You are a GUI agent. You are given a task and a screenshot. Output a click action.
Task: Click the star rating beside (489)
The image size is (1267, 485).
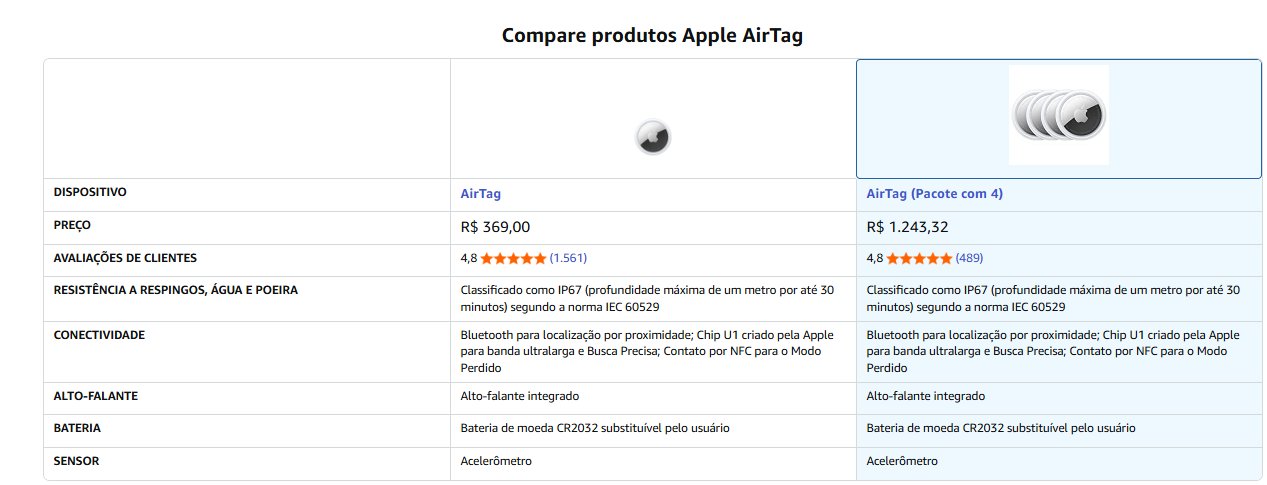(x=919, y=258)
